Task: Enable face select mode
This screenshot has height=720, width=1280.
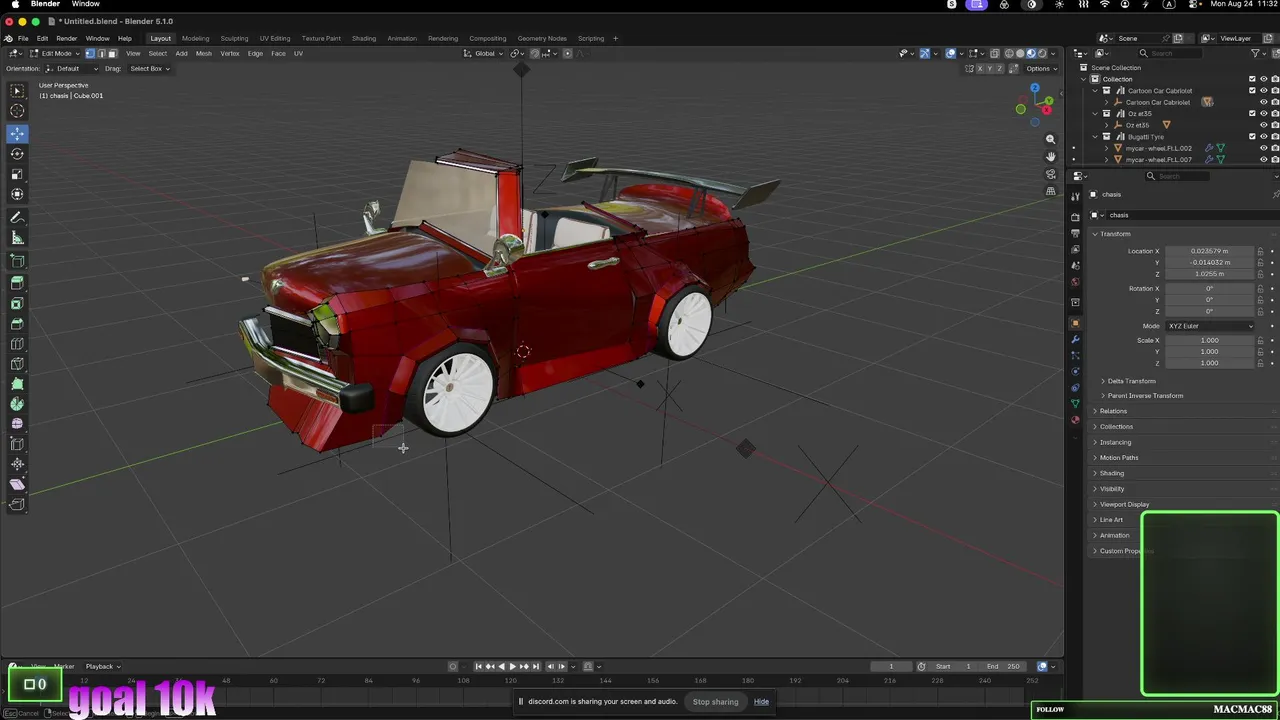Action: click(112, 53)
